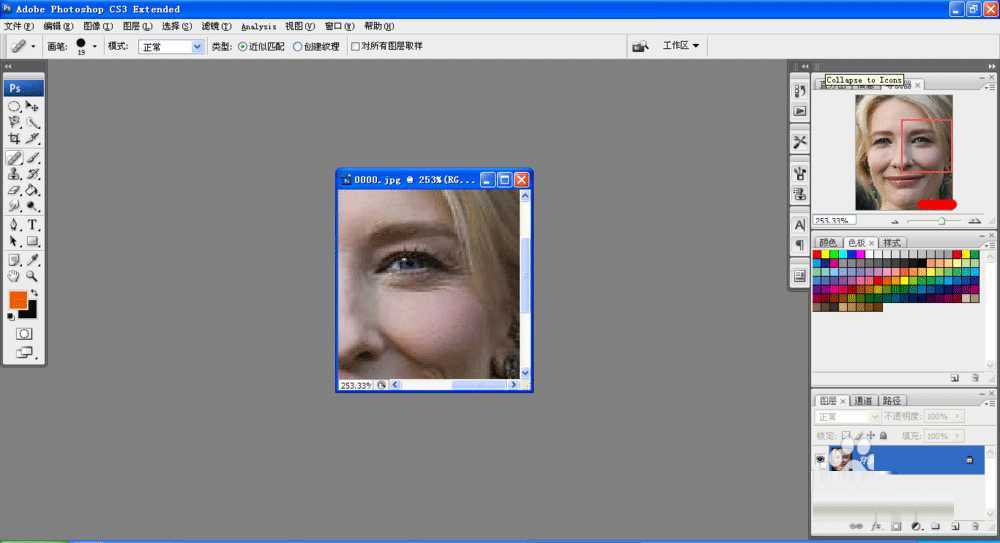Open the Brushes panel icon in dock
The height and width of the screenshot is (543, 1000).
(x=800, y=173)
